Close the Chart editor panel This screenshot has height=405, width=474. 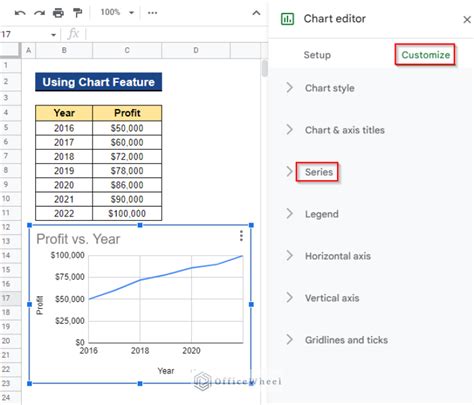[467, 20]
